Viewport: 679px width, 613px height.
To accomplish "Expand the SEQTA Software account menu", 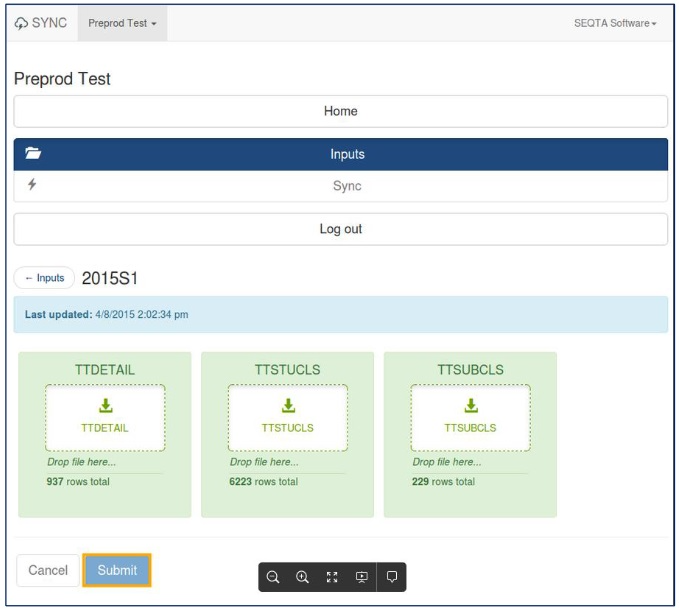I will pyautogui.click(x=615, y=23).
